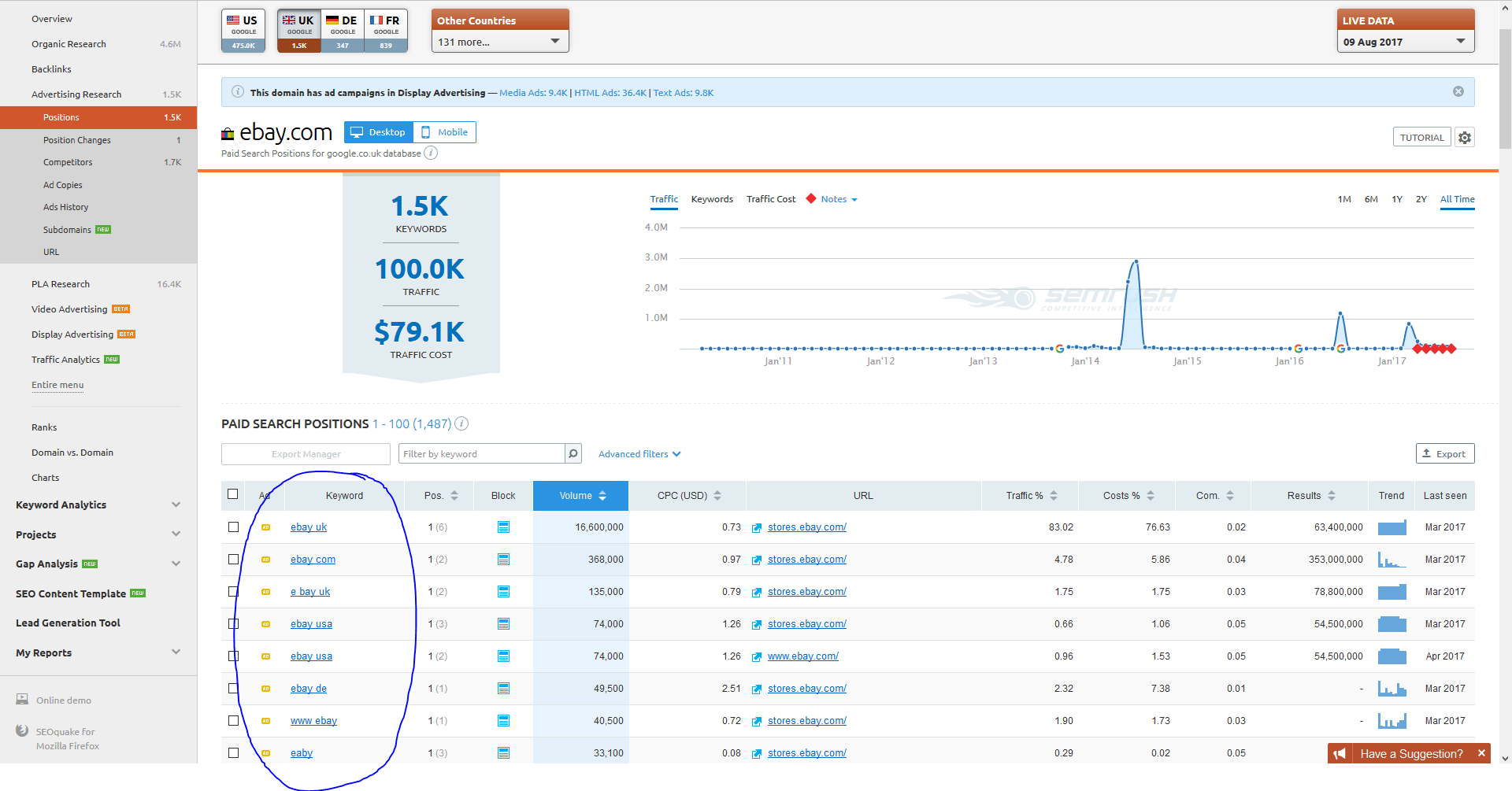Click the Online demo icon in sidebar
The image size is (1512, 791).
point(22,699)
